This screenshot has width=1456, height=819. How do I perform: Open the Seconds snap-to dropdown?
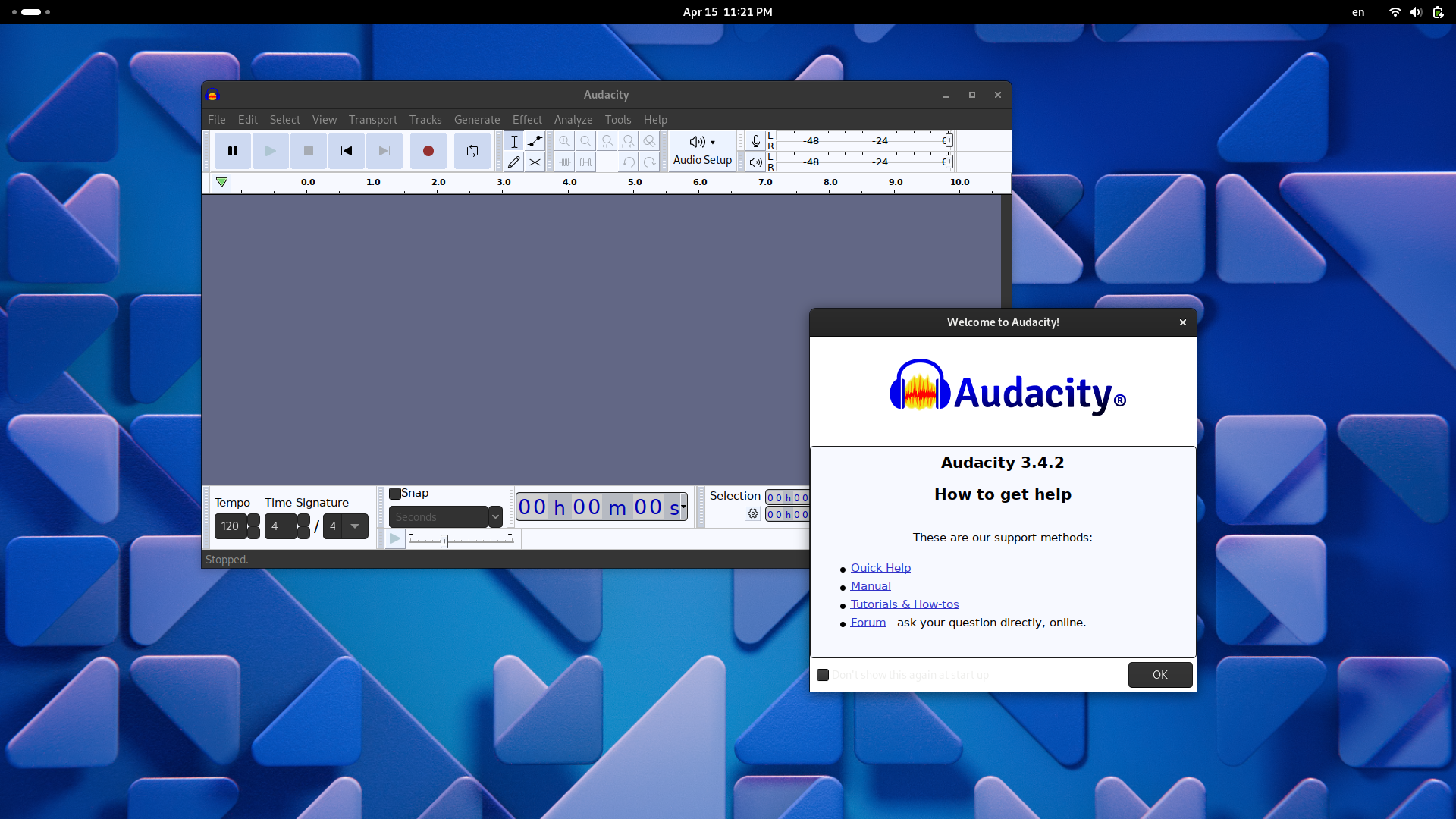[446, 517]
